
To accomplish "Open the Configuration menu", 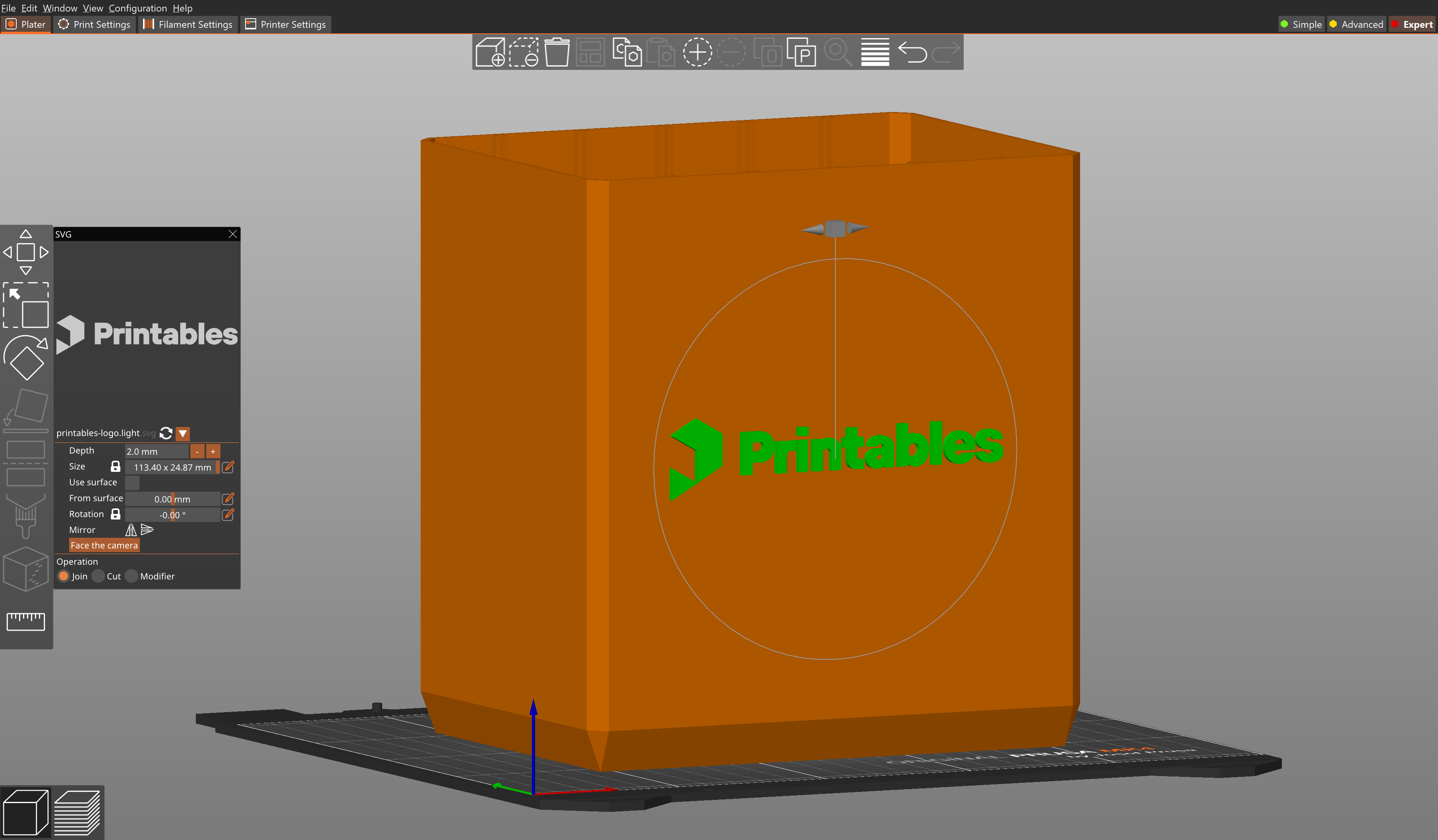I will 137,8.
